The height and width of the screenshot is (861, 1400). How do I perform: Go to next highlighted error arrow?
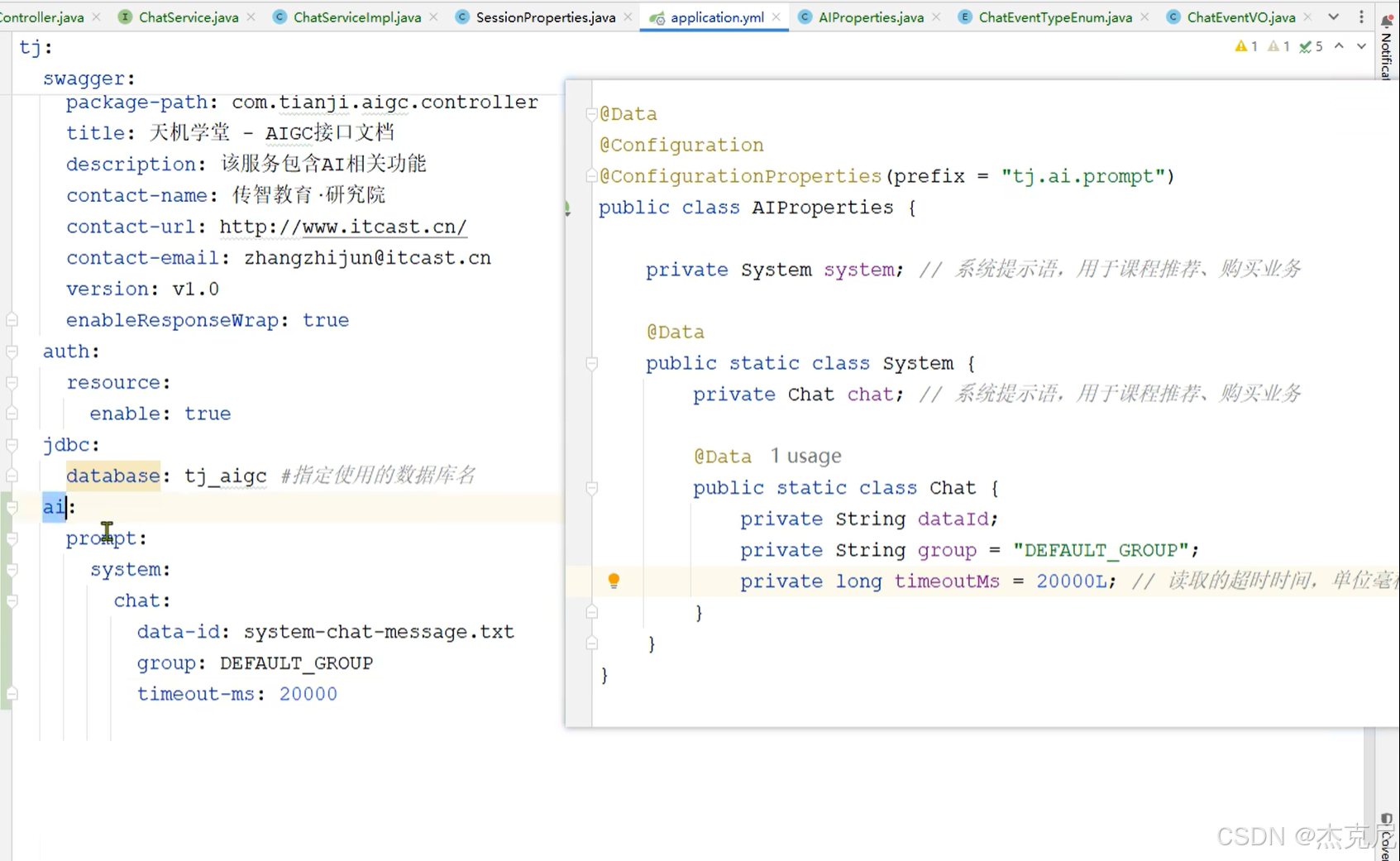point(1361,46)
